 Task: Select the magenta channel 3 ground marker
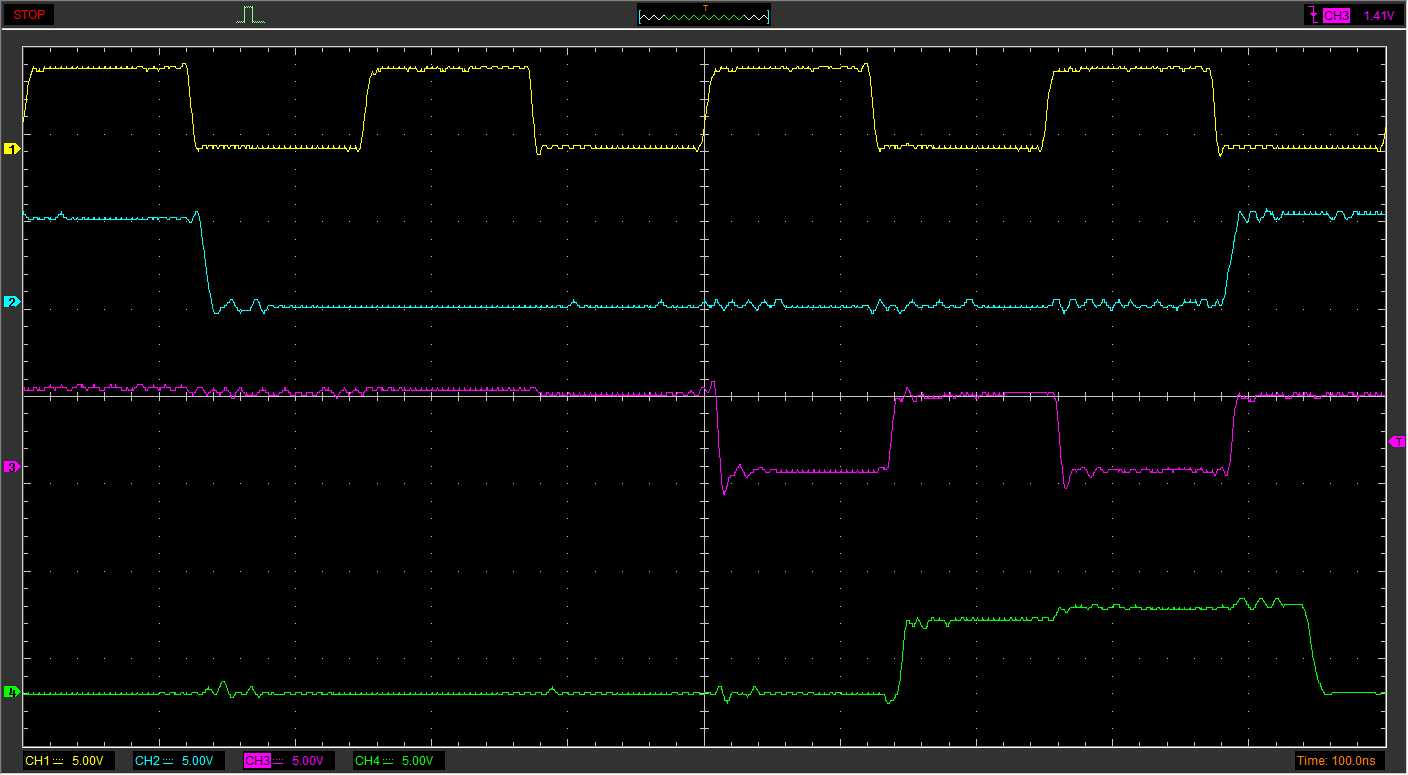tap(12, 467)
